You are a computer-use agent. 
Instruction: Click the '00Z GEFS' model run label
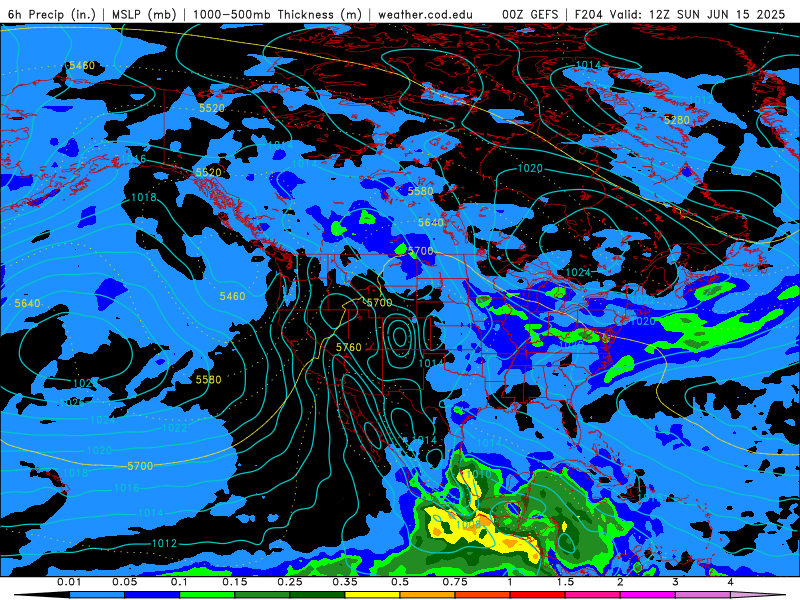tap(530, 14)
